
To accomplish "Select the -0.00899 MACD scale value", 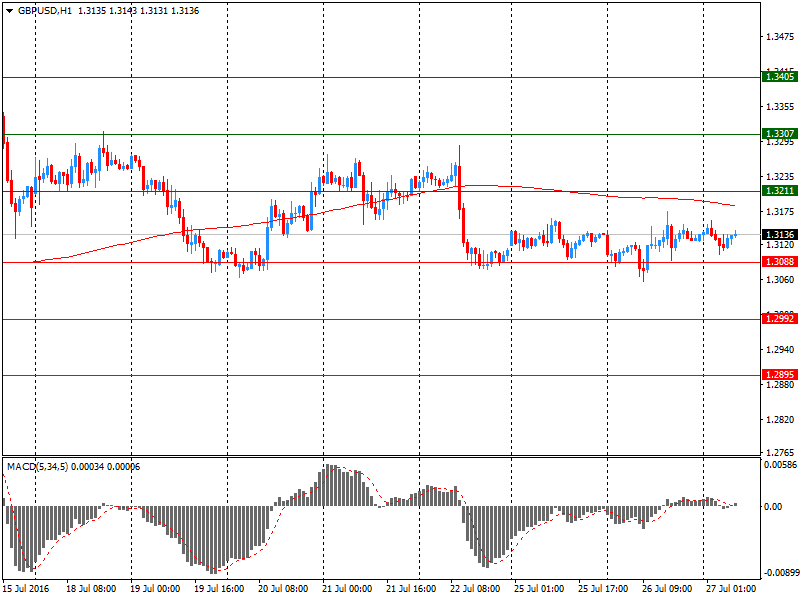I will tap(780, 573).
